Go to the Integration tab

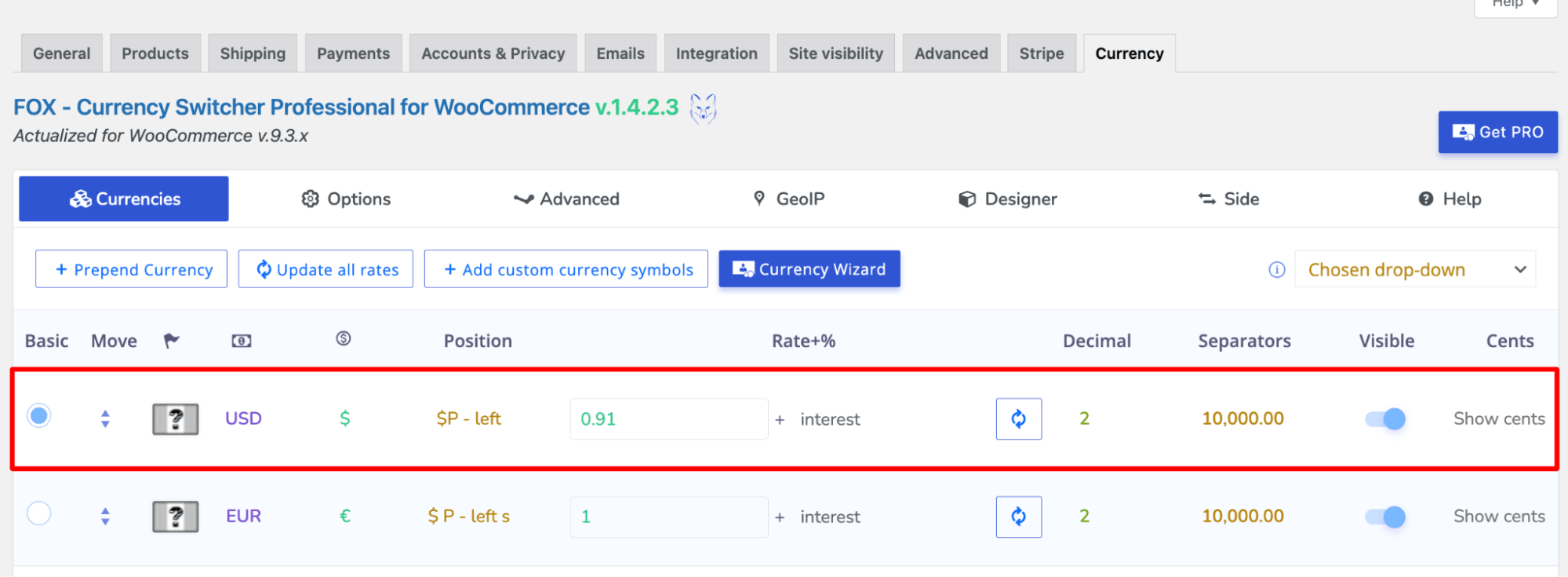tap(717, 53)
